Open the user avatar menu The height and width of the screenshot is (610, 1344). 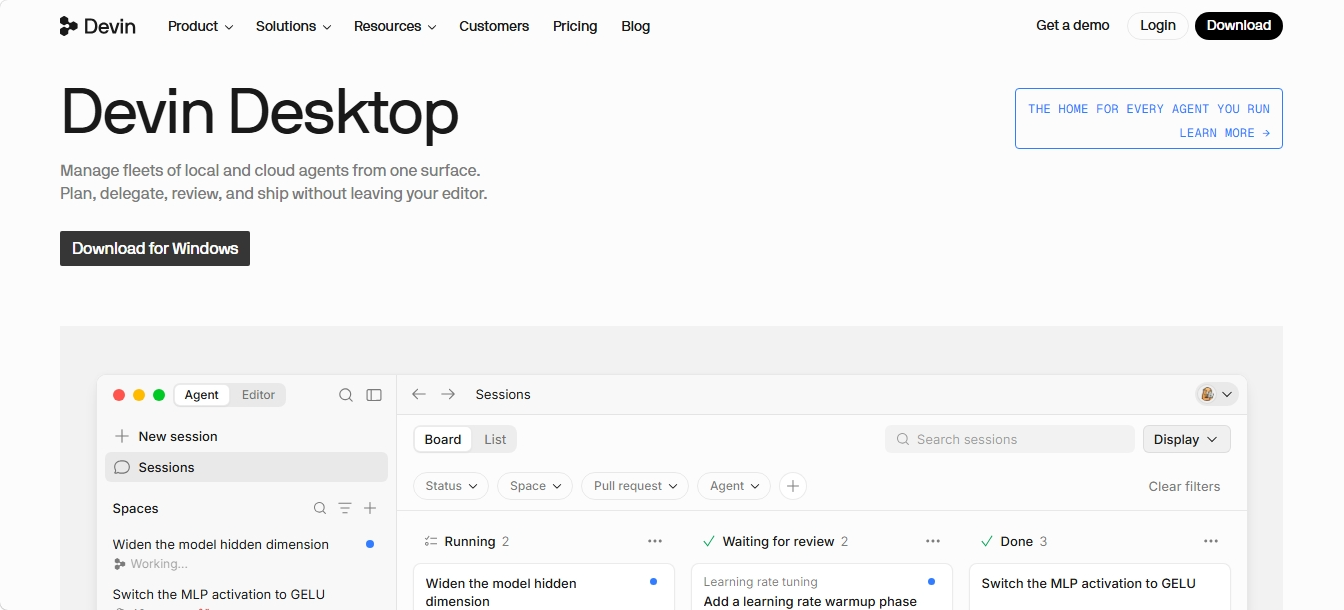(1217, 394)
